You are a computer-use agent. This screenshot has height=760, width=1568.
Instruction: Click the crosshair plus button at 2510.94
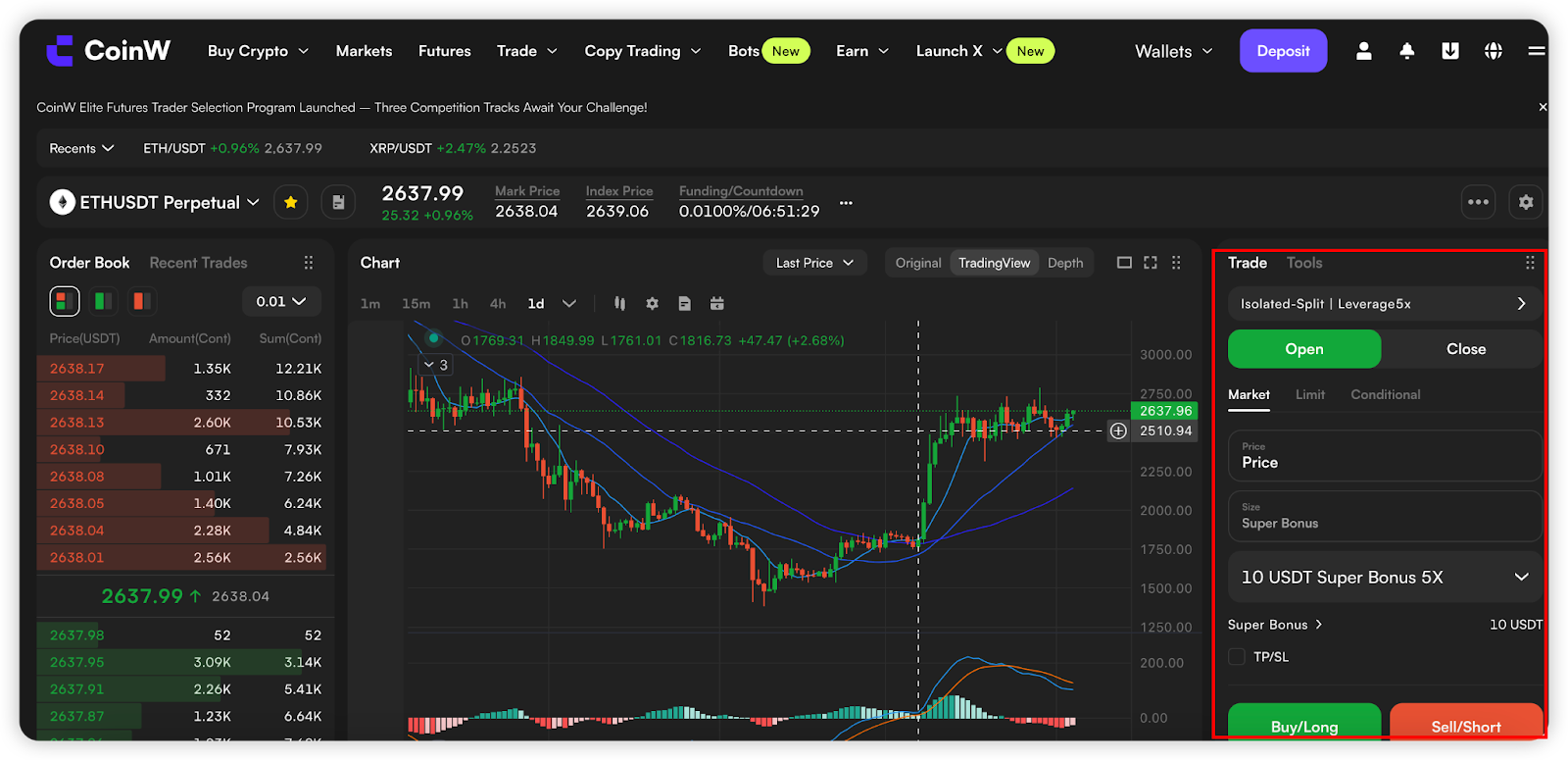[1118, 431]
